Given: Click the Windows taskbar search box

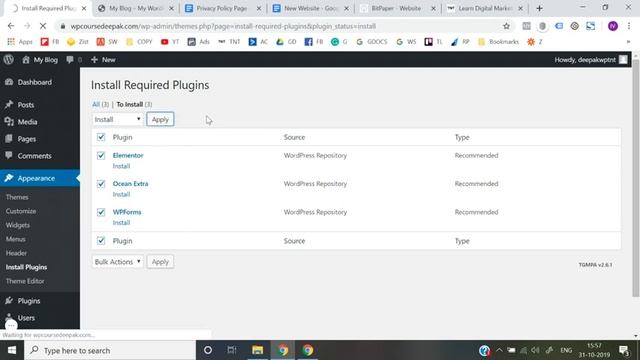Looking at the screenshot, I should tap(110, 350).
